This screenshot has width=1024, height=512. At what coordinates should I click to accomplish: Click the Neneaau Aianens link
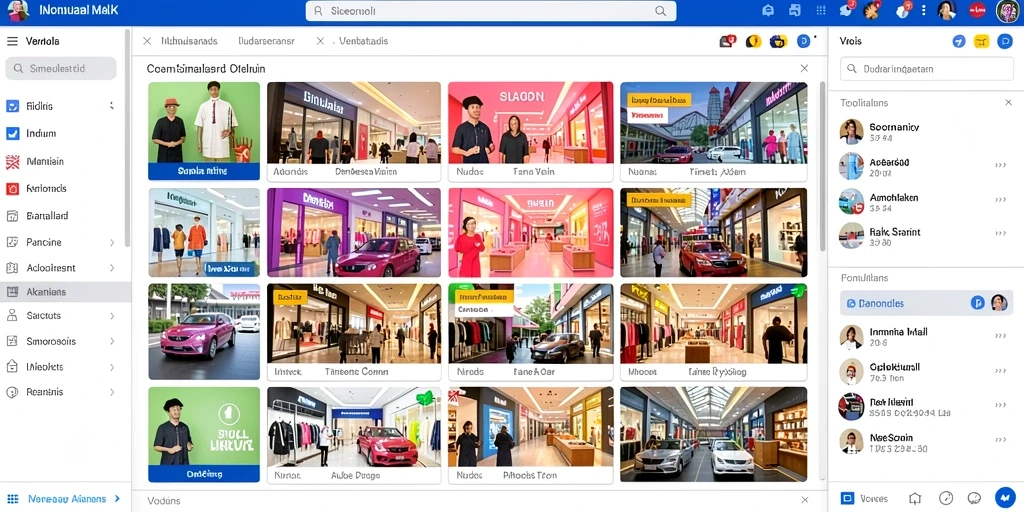[67, 499]
